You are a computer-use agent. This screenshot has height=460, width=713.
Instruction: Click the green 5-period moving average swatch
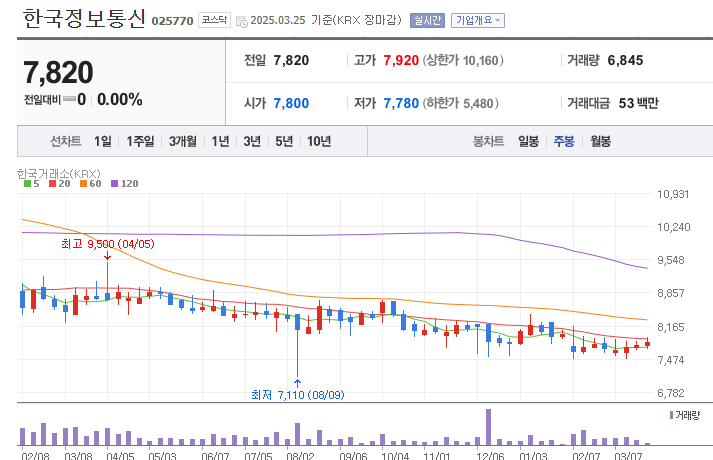(27, 184)
